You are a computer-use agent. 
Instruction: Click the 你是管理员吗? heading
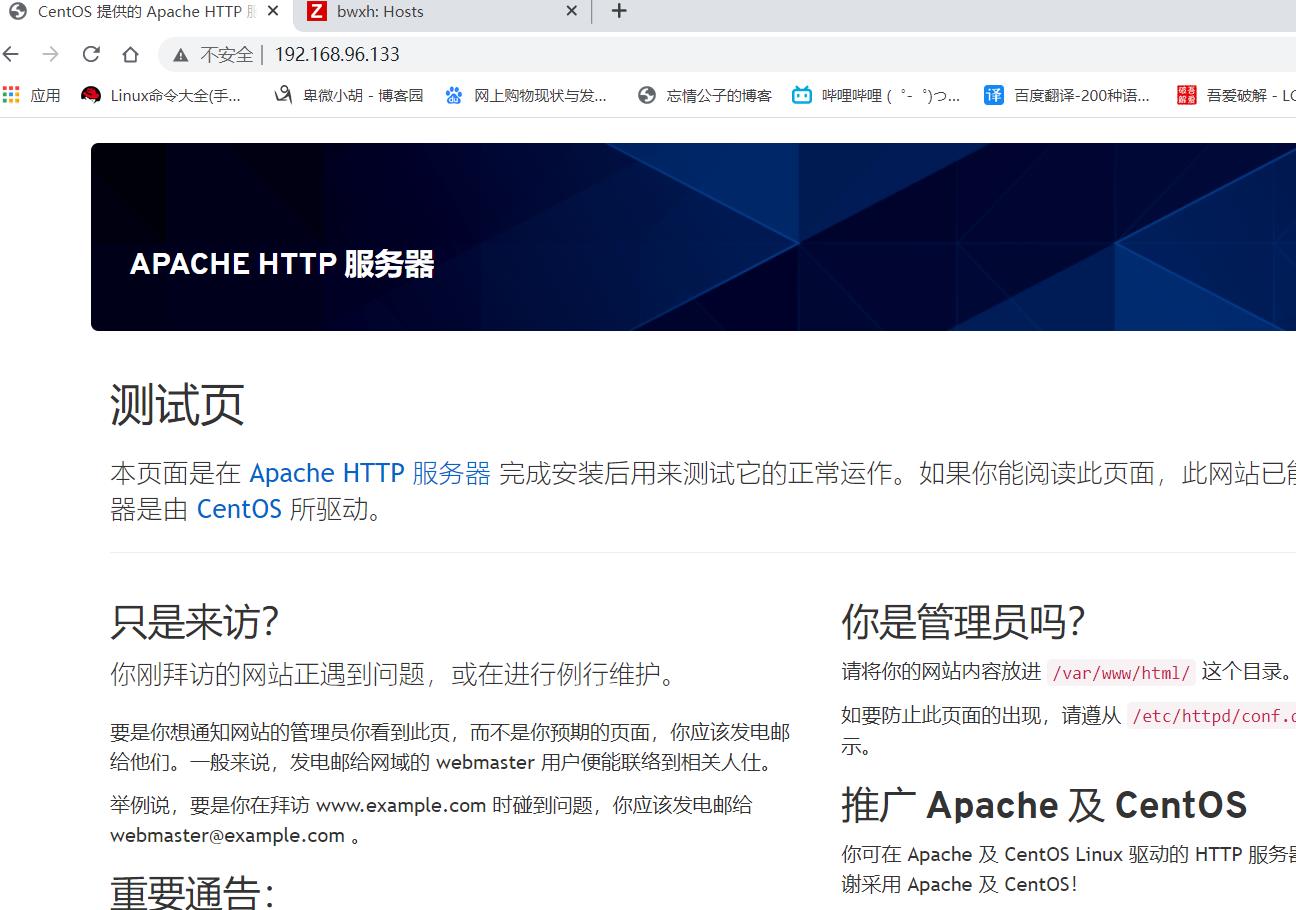click(x=963, y=622)
